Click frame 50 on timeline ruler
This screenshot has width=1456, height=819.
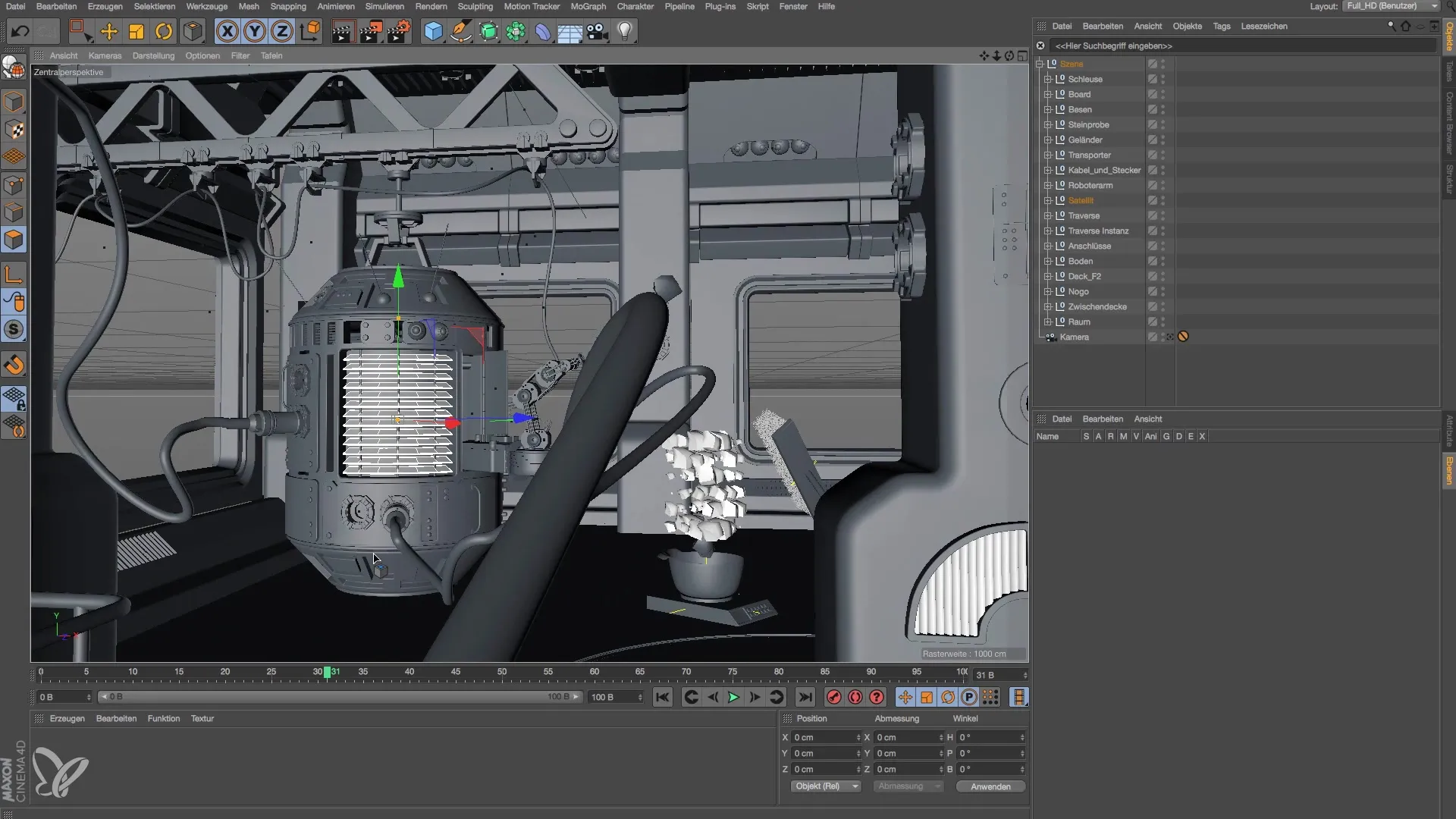point(502,672)
